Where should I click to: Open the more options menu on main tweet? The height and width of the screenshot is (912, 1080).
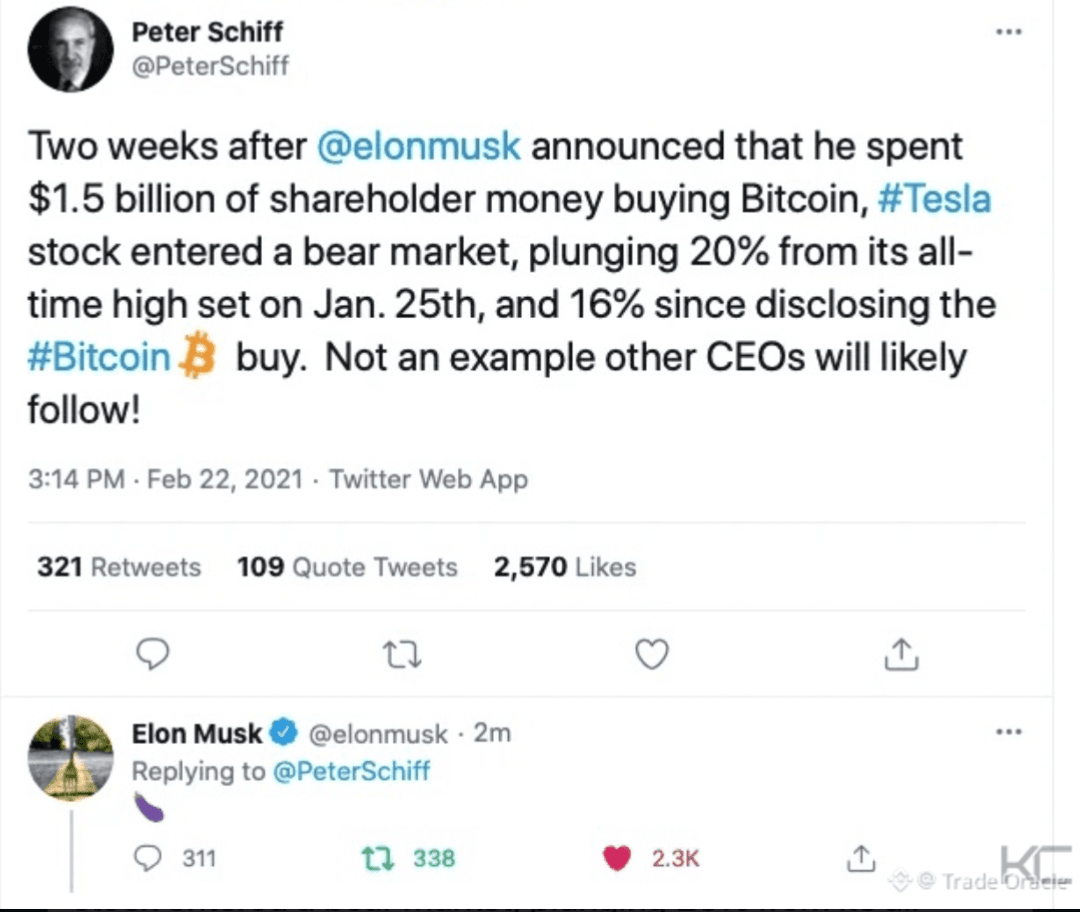[1009, 32]
